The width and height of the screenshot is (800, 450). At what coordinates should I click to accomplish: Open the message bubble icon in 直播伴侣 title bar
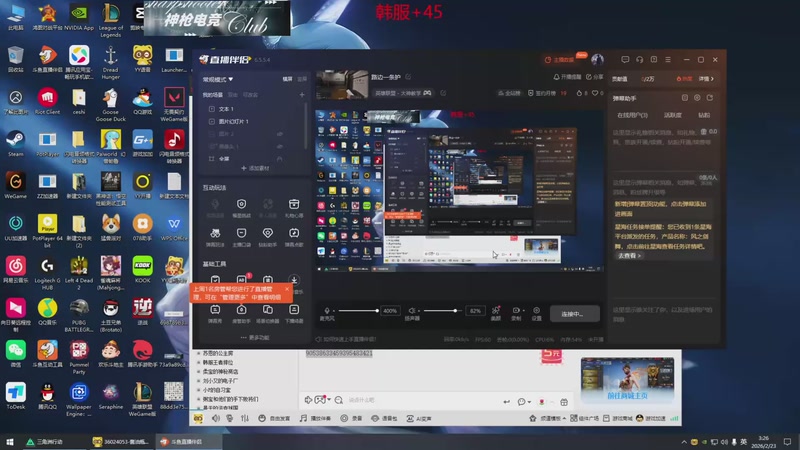coord(625,60)
